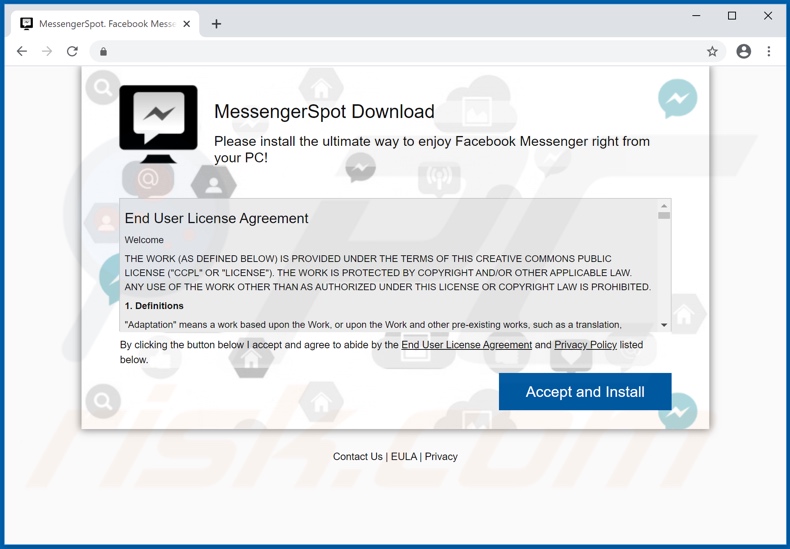Image resolution: width=790 pixels, height=549 pixels.
Task: Open the Privacy Policy link in sentence
Action: pos(585,345)
